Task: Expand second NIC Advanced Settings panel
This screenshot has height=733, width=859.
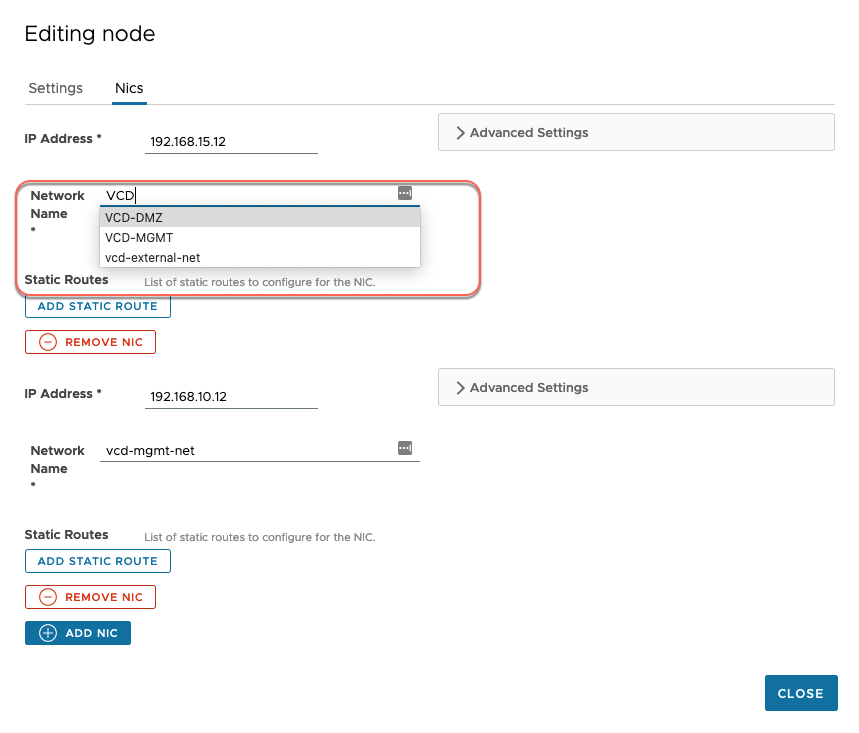Action: click(461, 387)
